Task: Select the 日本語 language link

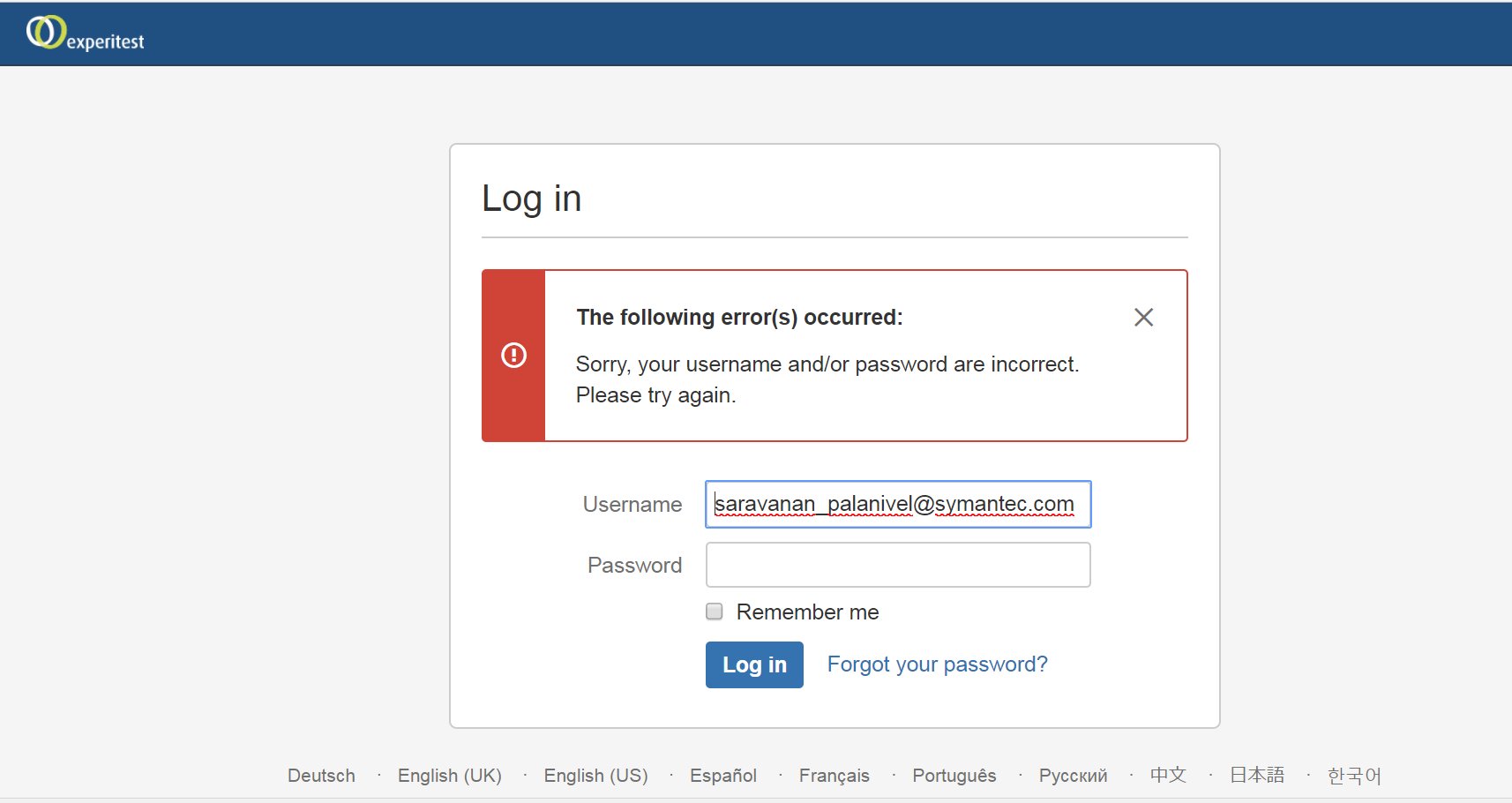Action: (x=1257, y=775)
